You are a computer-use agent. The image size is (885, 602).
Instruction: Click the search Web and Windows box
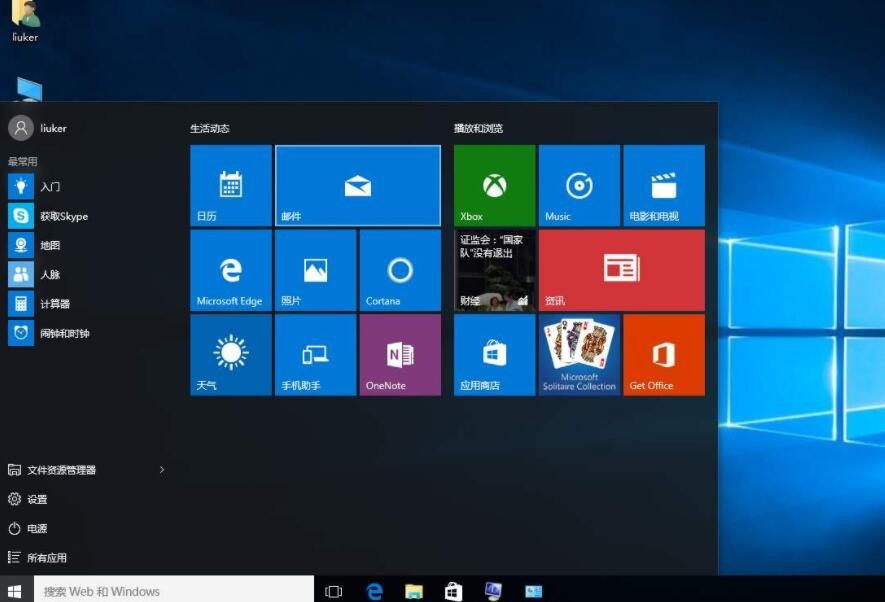point(174,591)
